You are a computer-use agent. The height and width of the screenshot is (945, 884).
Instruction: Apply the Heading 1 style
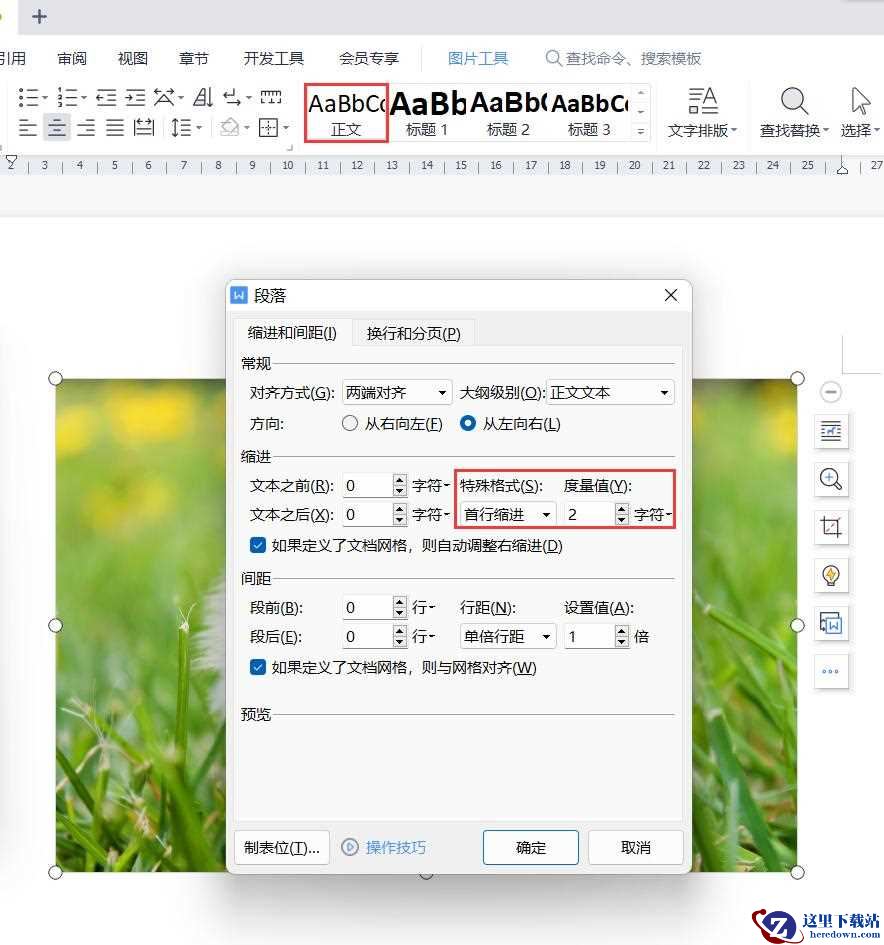(x=427, y=113)
